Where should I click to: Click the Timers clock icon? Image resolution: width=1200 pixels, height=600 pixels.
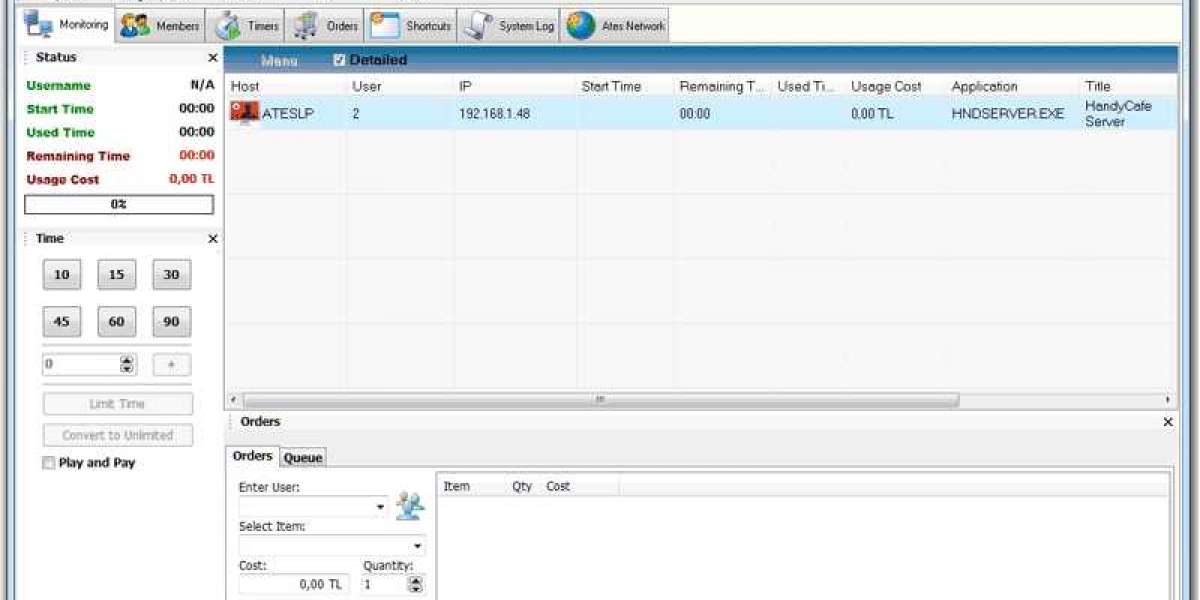click(229, 26)
